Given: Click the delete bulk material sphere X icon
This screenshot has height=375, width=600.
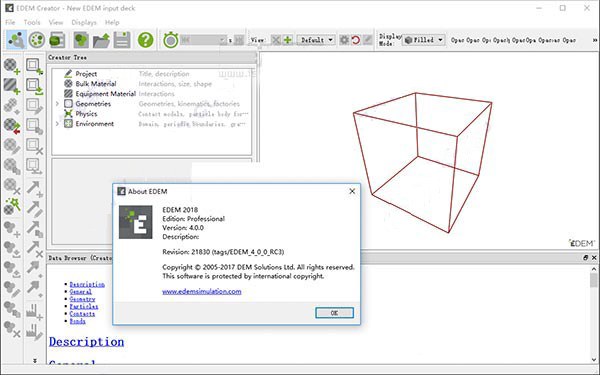Looking at the screenshot, I should 12,186.
